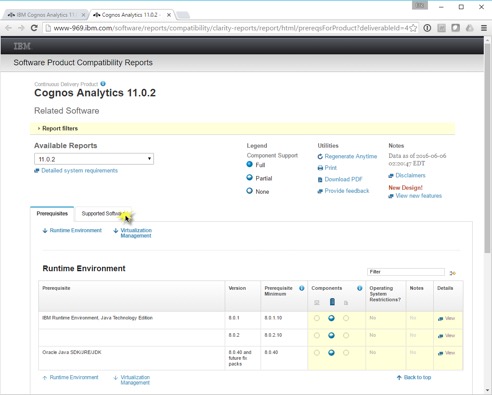Click the info icon beside Components header
Viewport: 492px width, 395px height.
tap(360, 288)
